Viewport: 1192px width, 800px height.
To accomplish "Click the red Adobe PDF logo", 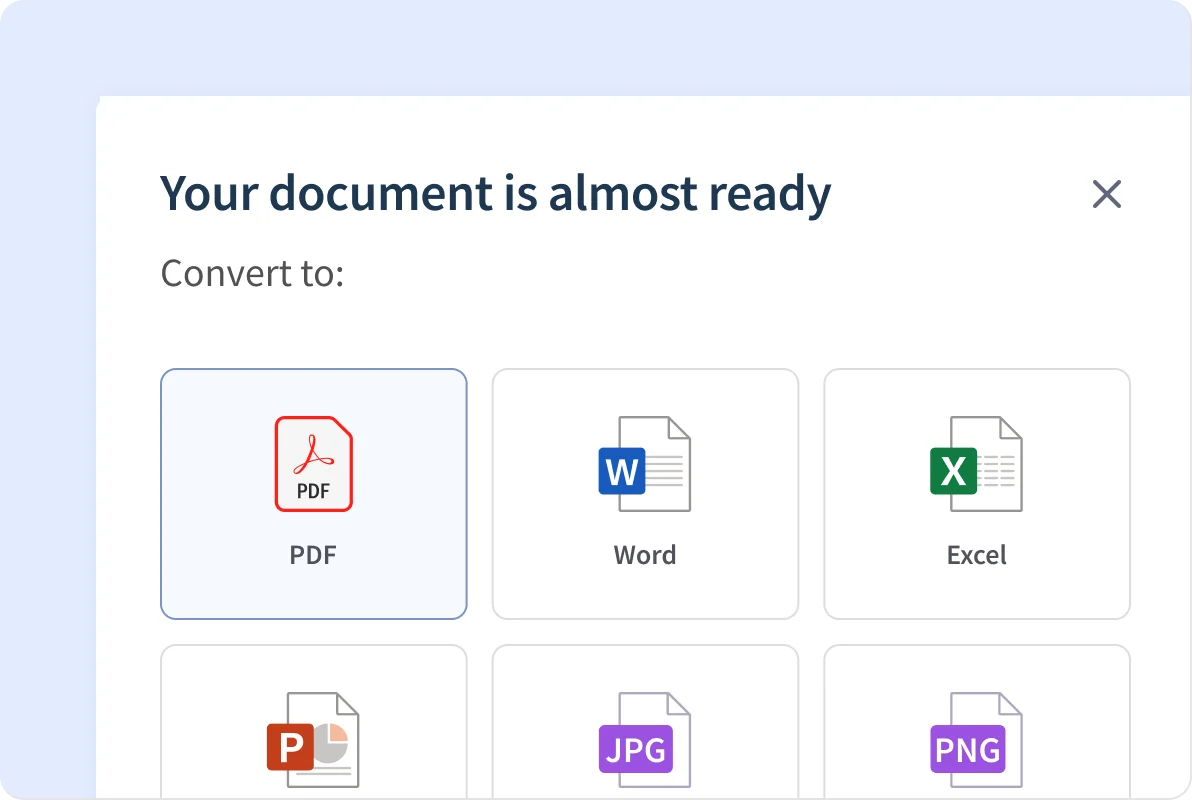I will pos(313,450).
